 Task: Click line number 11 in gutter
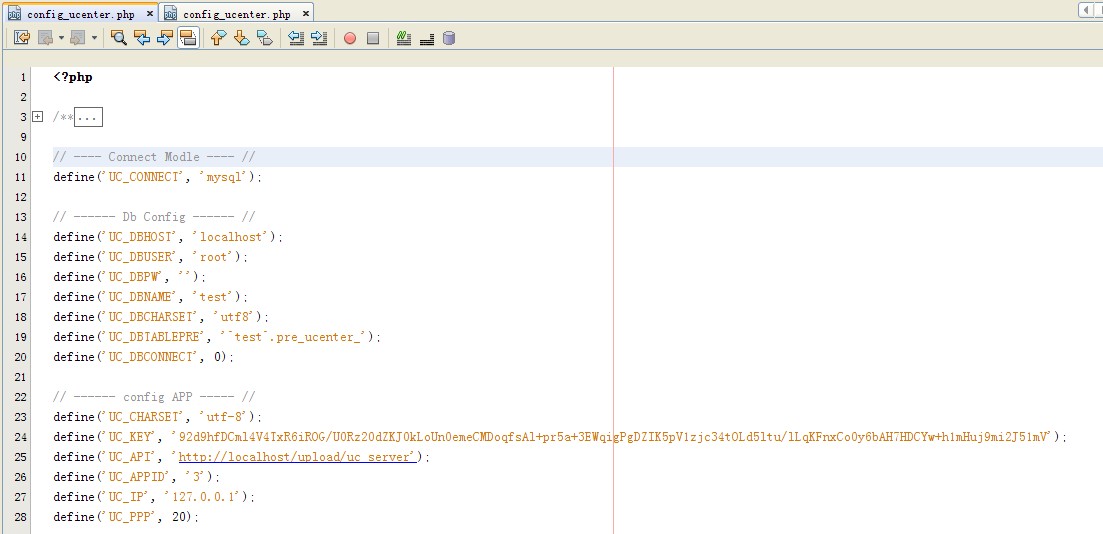pyautogui.click(x=20, y=177)
